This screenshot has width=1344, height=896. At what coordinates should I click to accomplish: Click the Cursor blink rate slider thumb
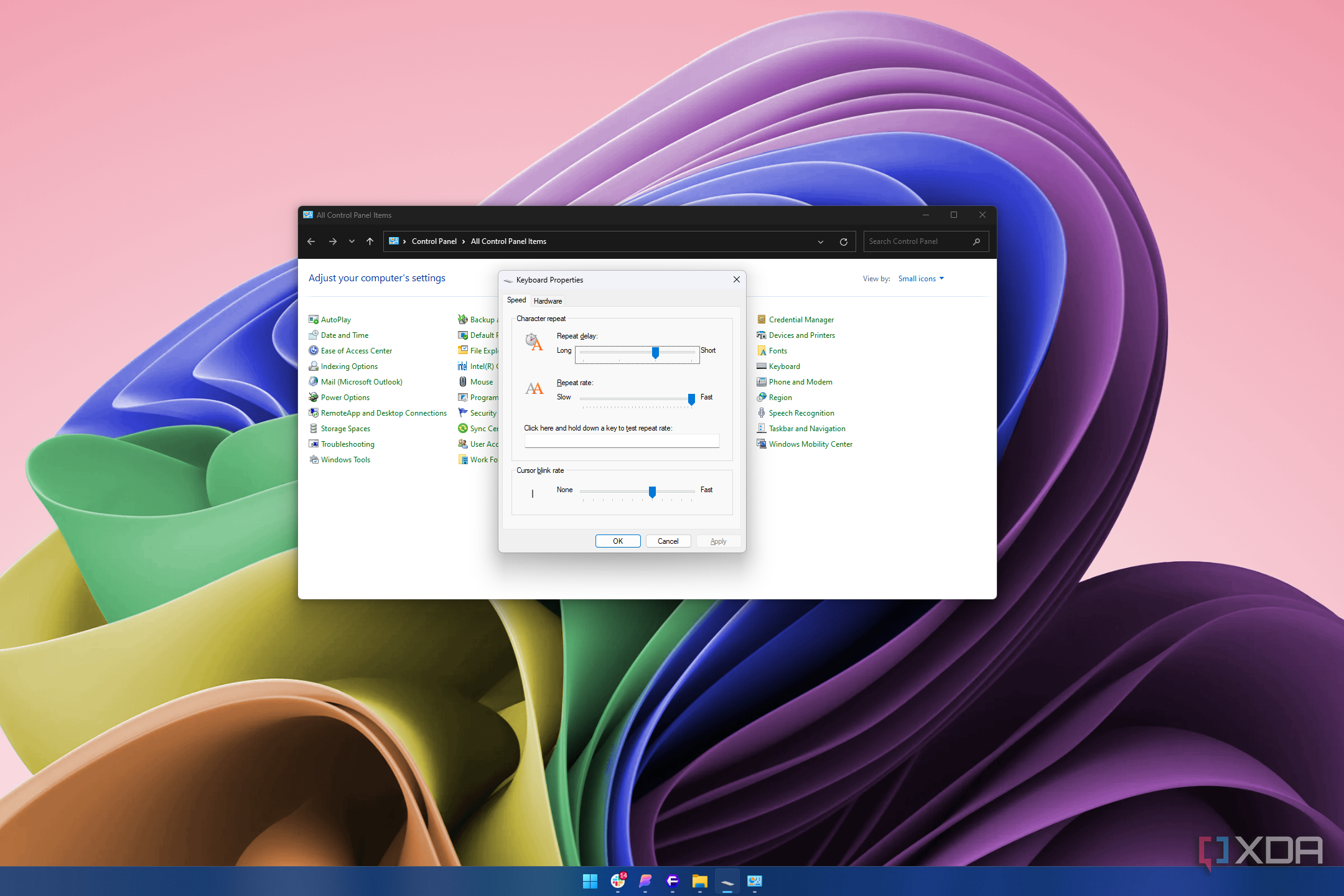652,492
